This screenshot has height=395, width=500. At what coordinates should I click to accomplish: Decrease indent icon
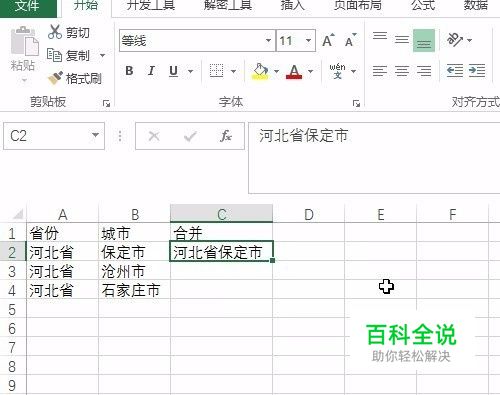pyautogui.click(x=455, y=71)
